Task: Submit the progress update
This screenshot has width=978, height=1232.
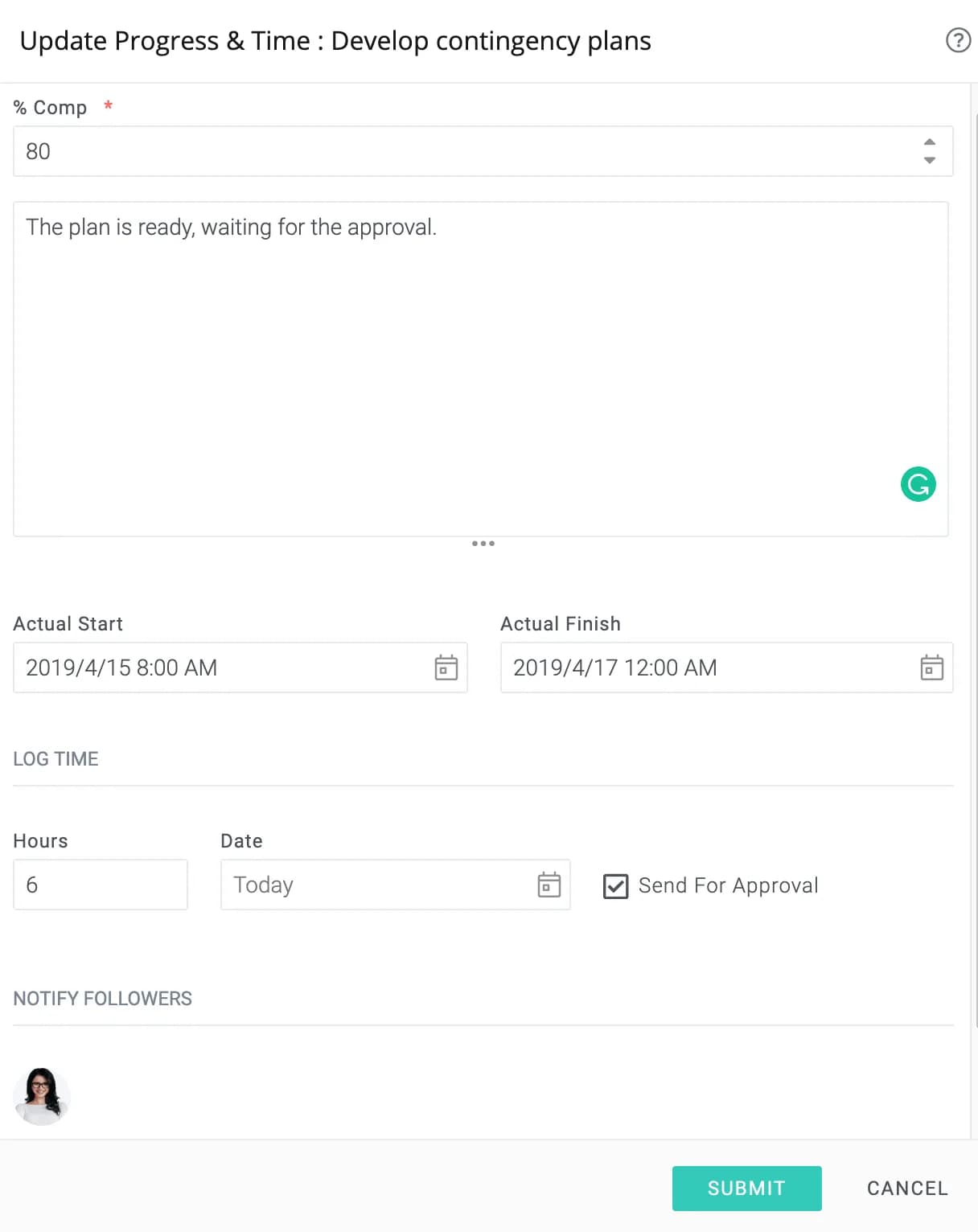Action: tap(746, 1188)
